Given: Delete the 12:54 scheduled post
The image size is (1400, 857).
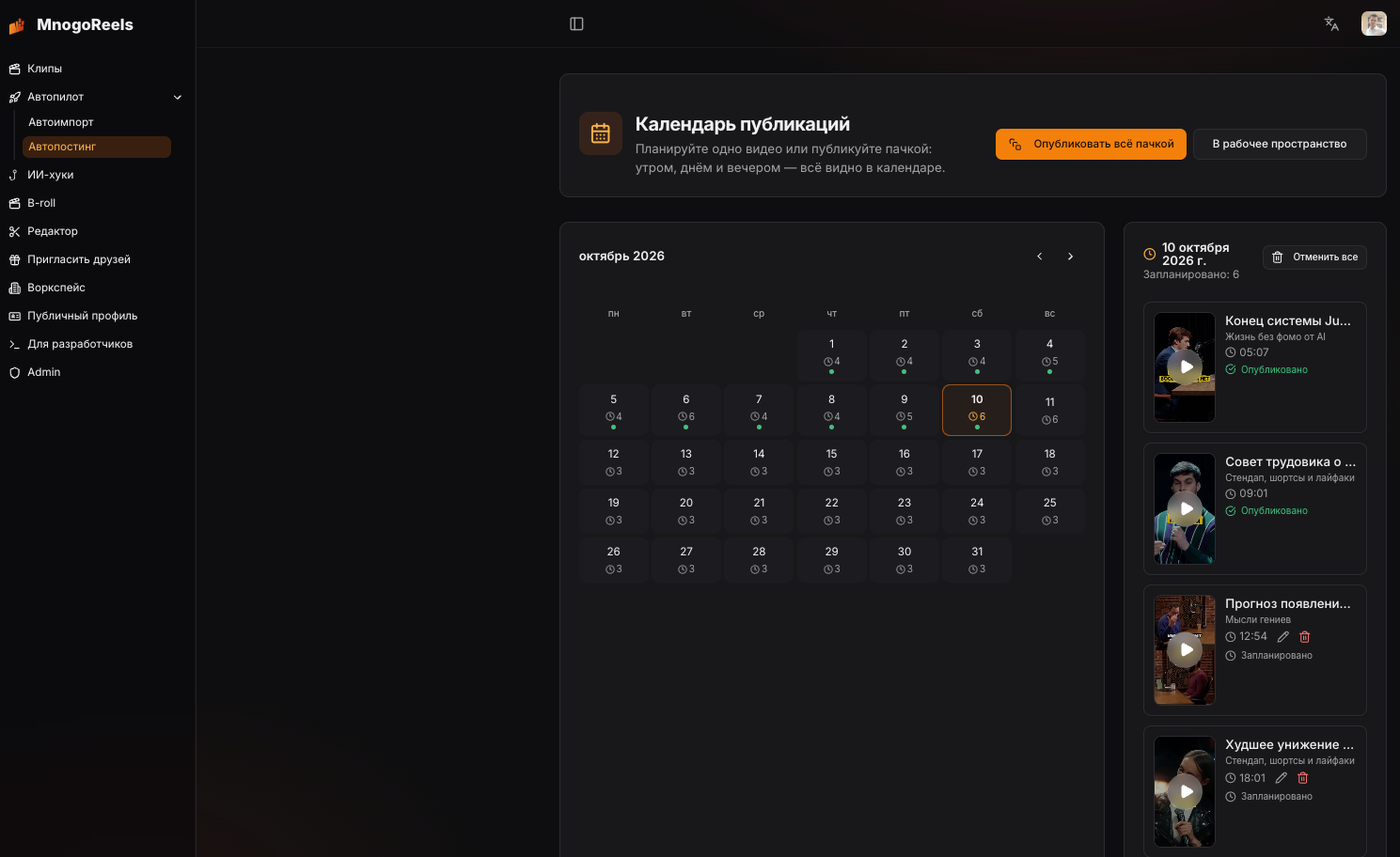Looking at the screenshot, I should tap(1304, 636).
